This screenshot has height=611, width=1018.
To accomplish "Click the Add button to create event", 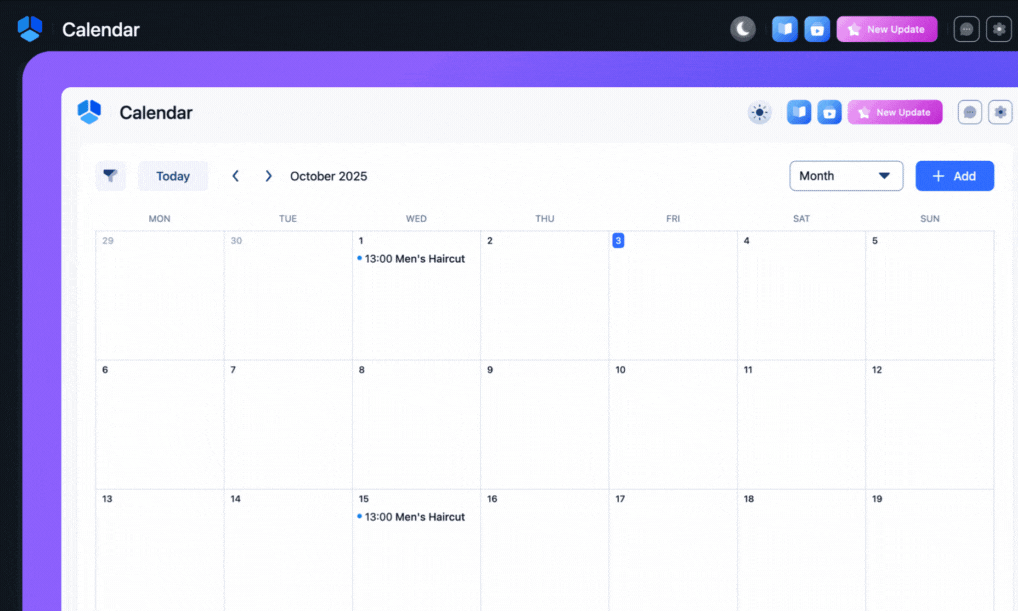I will 954,176.
